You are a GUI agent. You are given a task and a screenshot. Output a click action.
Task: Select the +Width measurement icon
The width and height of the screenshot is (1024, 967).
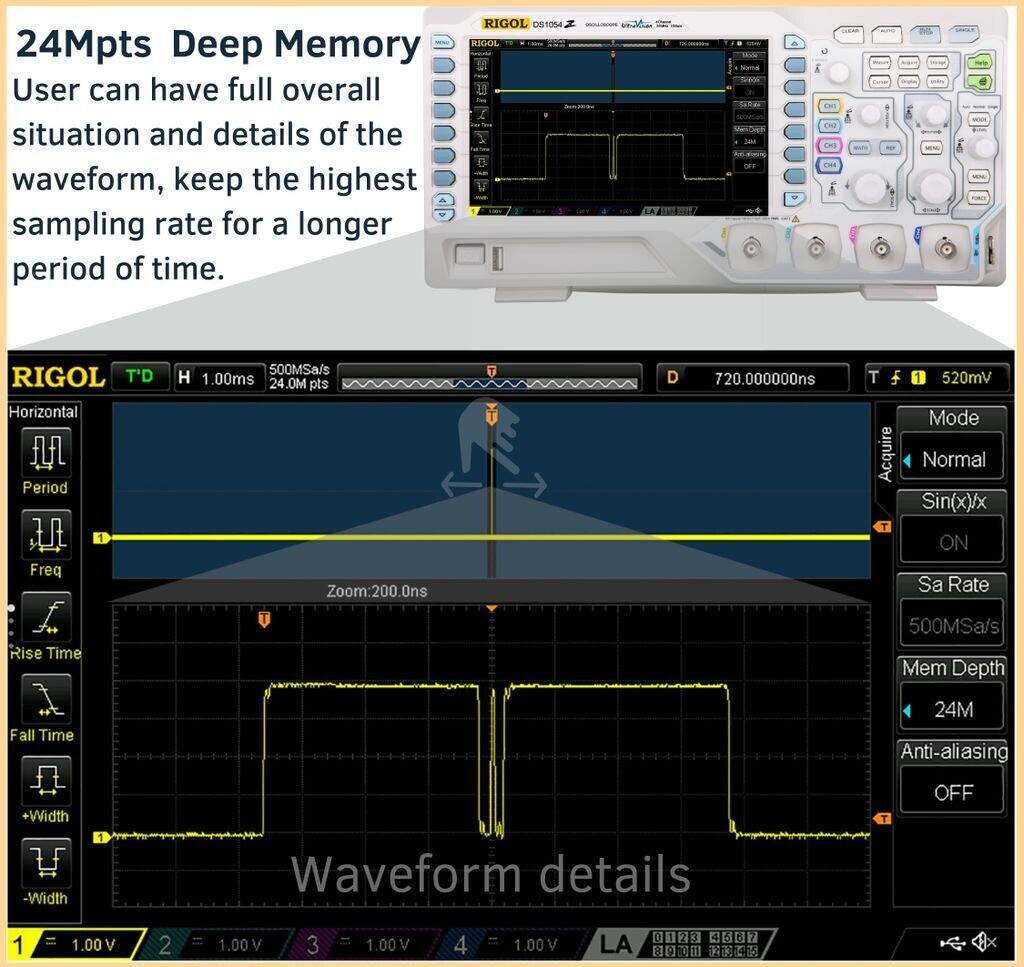click(45, 780)
